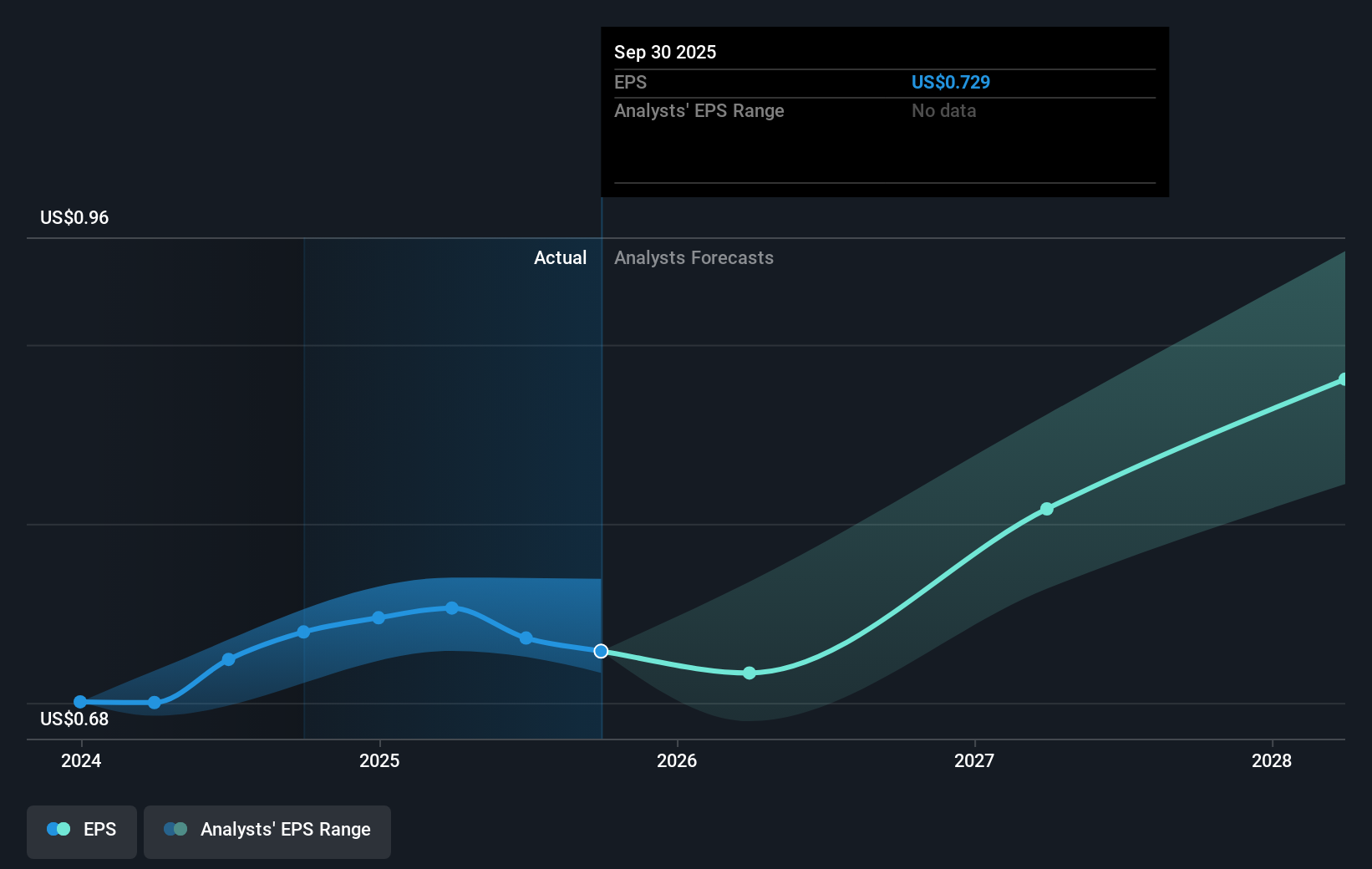Screen dimensions: 1372x869
Task: Select the Sep 30 2025 highlighted data point
Action: [x=601, y=651]
